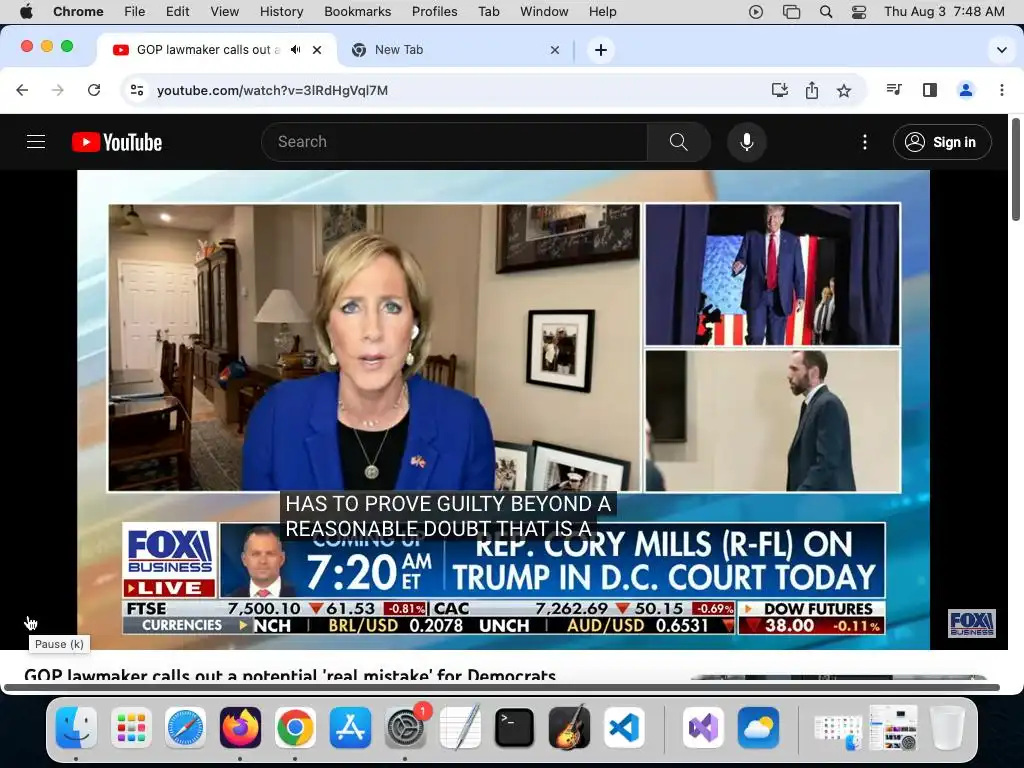1024x768 pixels.
Task: Open the Help menu
Action: (x=602, y=12)
